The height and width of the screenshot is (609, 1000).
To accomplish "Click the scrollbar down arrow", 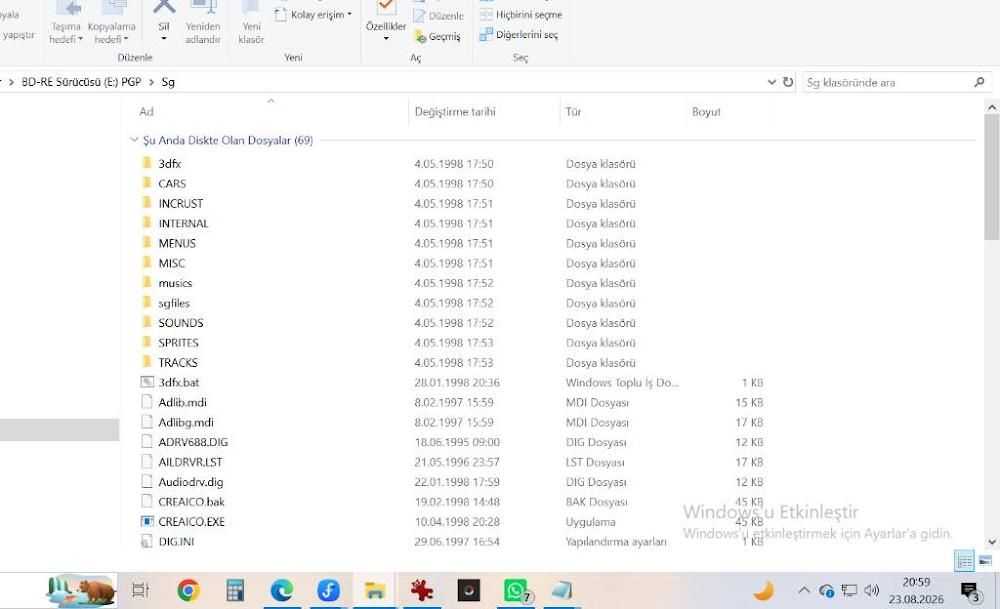I will tap(992, 542).
